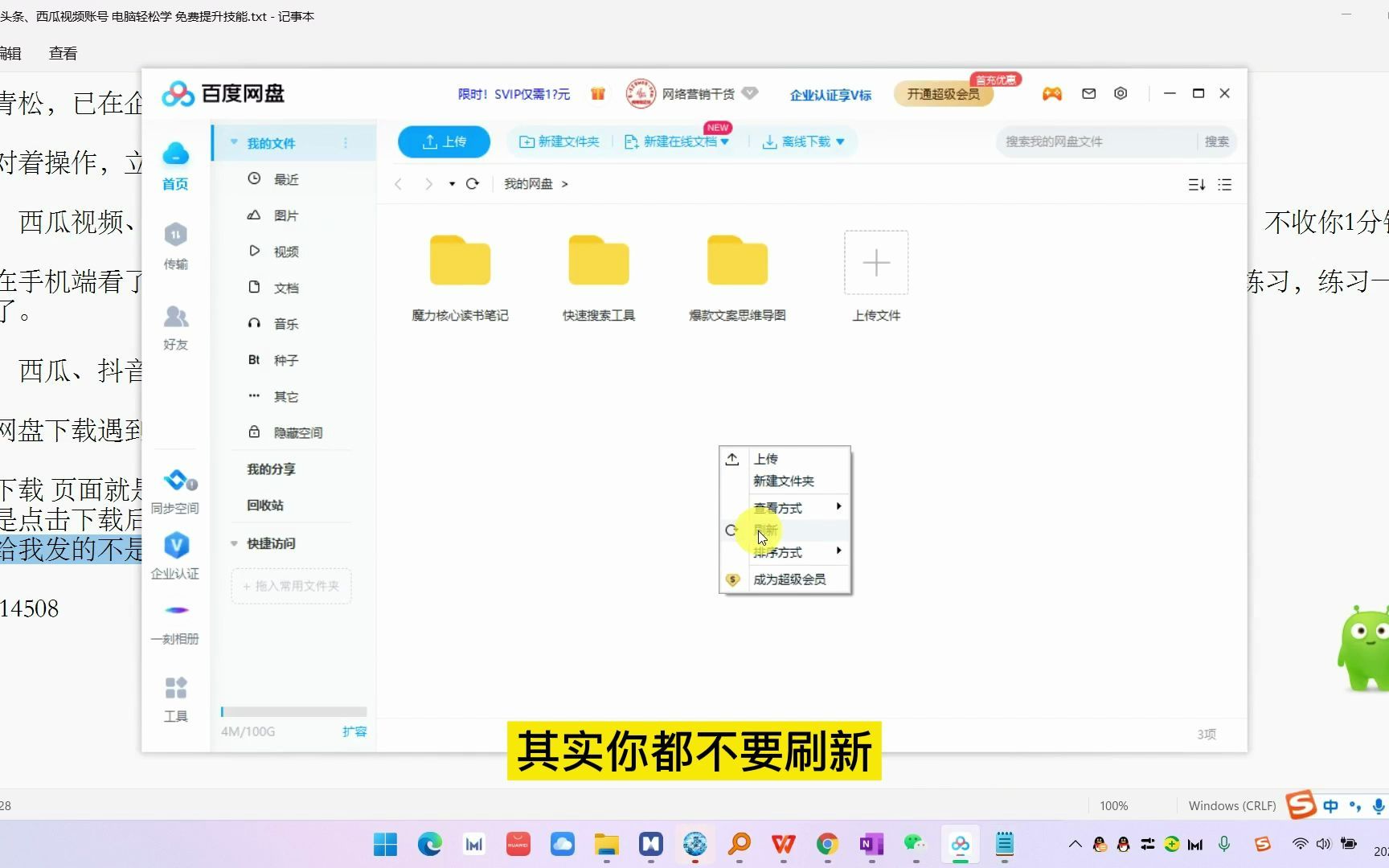Open 同步空间 sync space
The image size is (1389, 868).
[175, 491]
